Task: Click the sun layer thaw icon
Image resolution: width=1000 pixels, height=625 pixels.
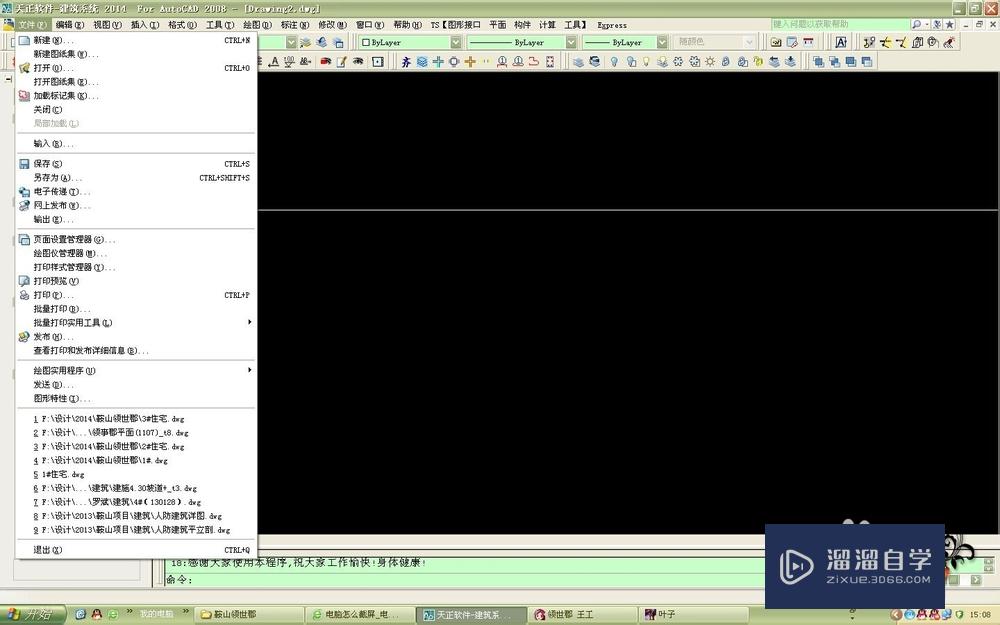Action: (x=710, y=62)
